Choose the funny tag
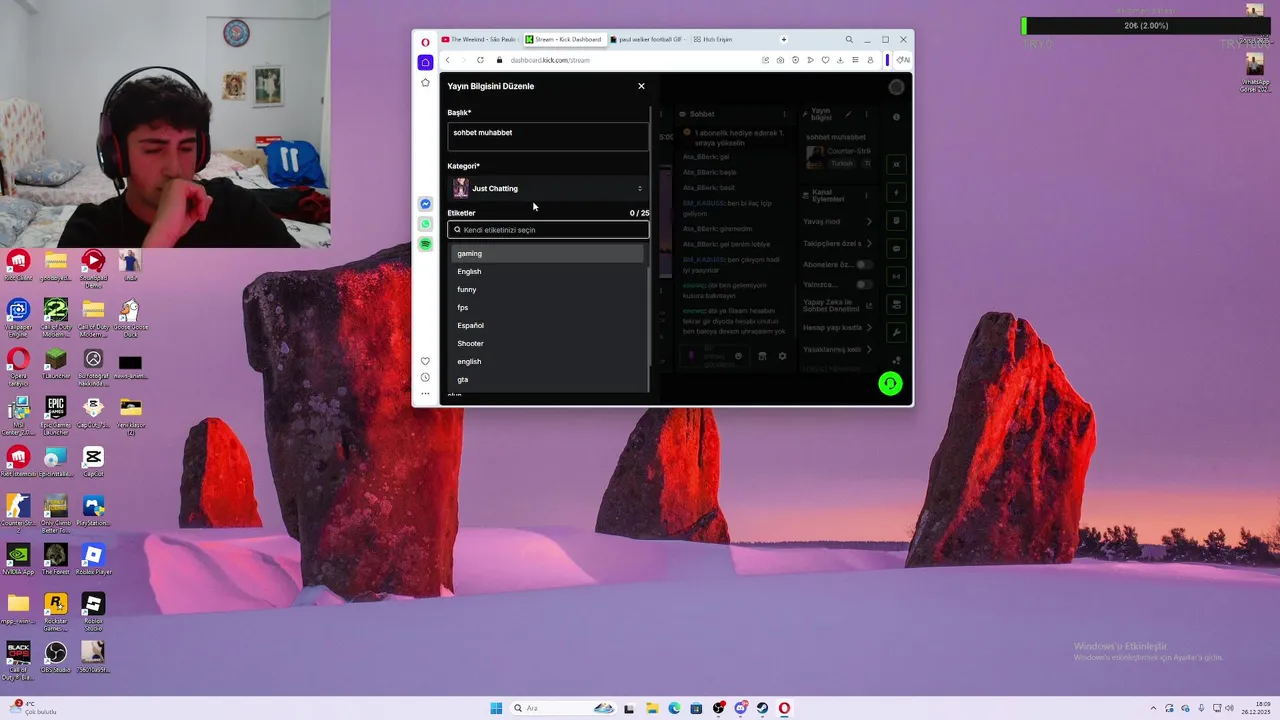Screen dimensions: 1280x720 point(546,290)
